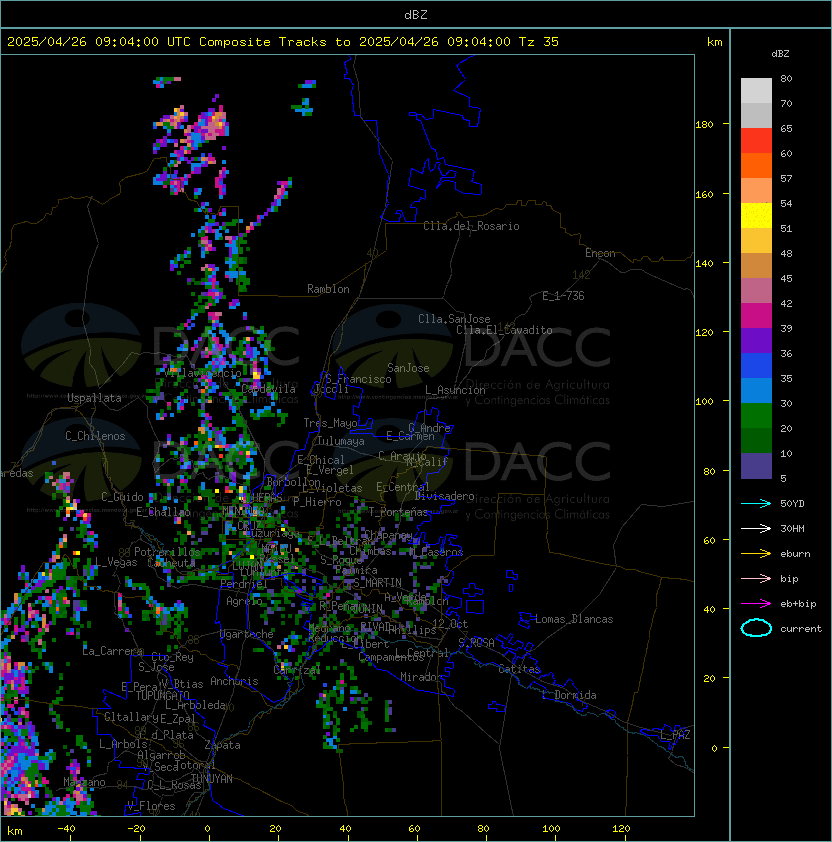Click the 160 mark on vertical km axis
832x842 pixels.
pyautogui.click(x=704, y=194)
